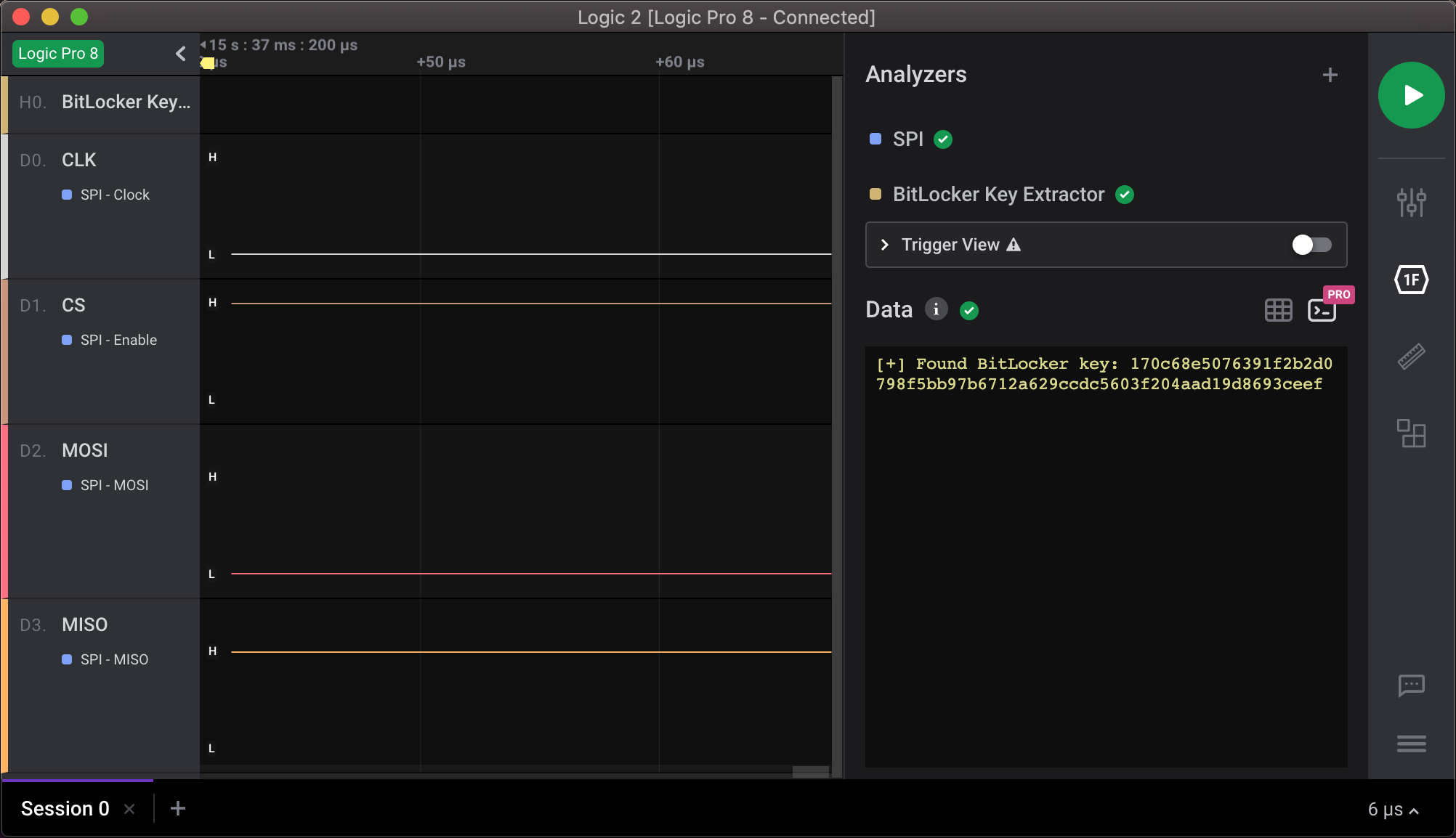
Task: Toggle the Trigger View switch
Action: [1310, 243]
